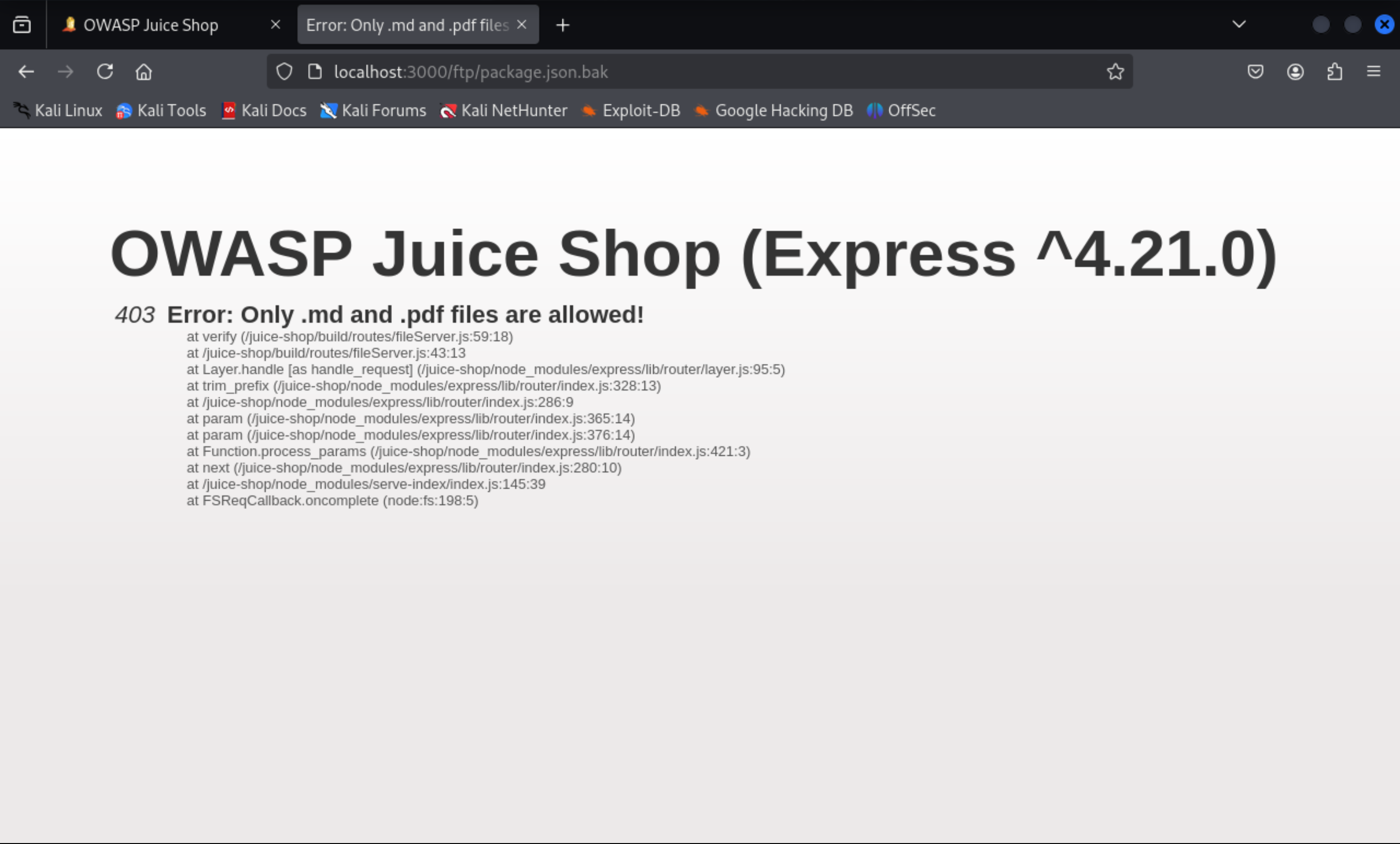Open the browser home page

[x=144, y=71]
